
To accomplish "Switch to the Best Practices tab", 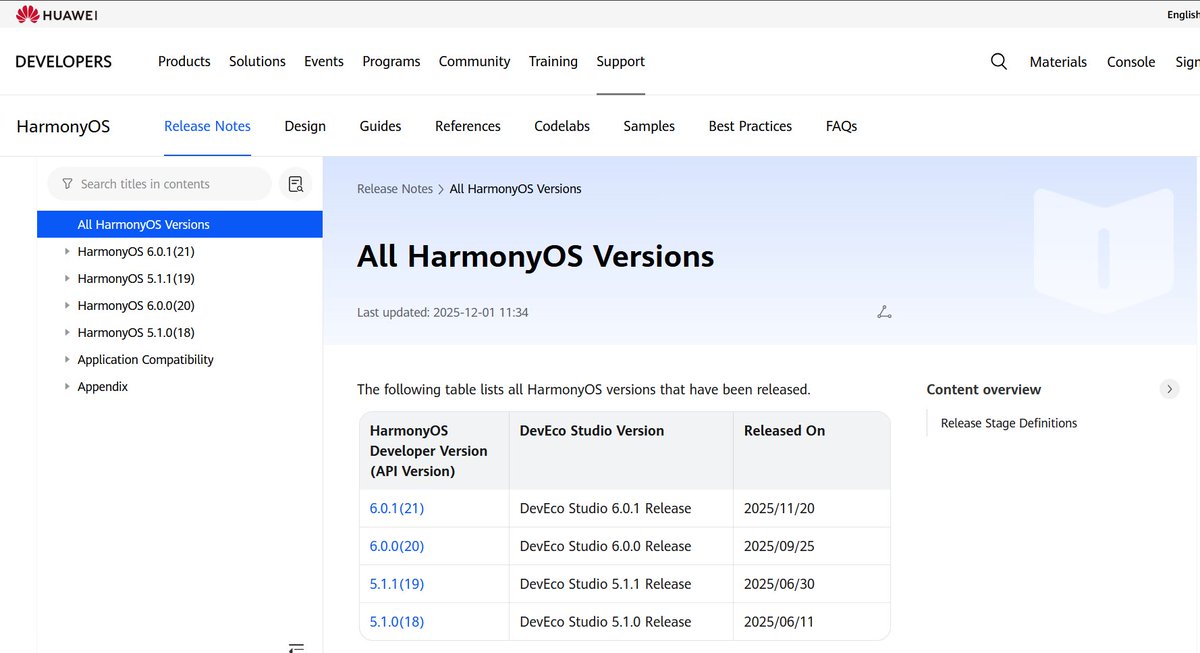I will point(750,126).
